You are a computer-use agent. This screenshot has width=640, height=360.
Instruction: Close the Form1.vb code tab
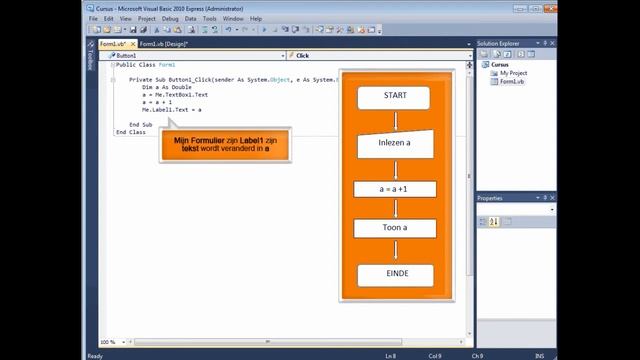133,44
